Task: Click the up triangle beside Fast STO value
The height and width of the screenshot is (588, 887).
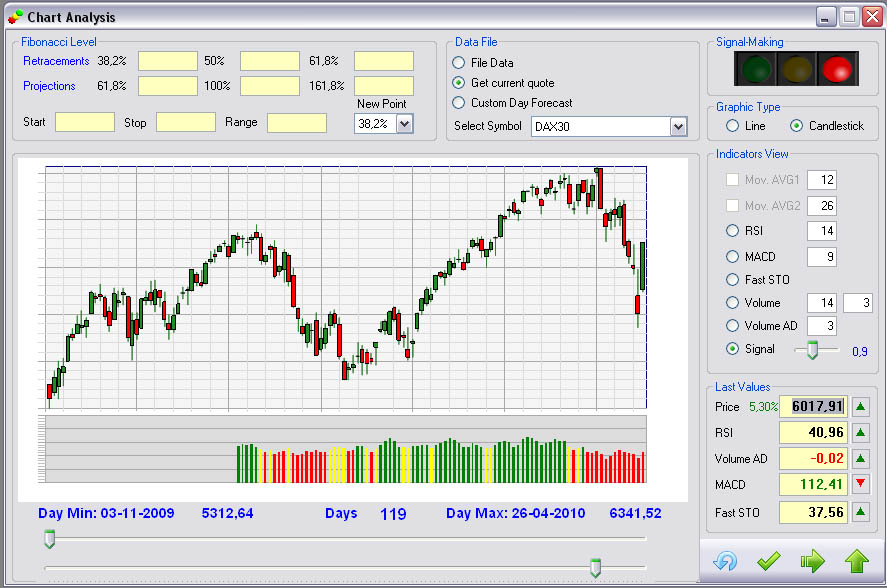Action: tap(860, 512)
